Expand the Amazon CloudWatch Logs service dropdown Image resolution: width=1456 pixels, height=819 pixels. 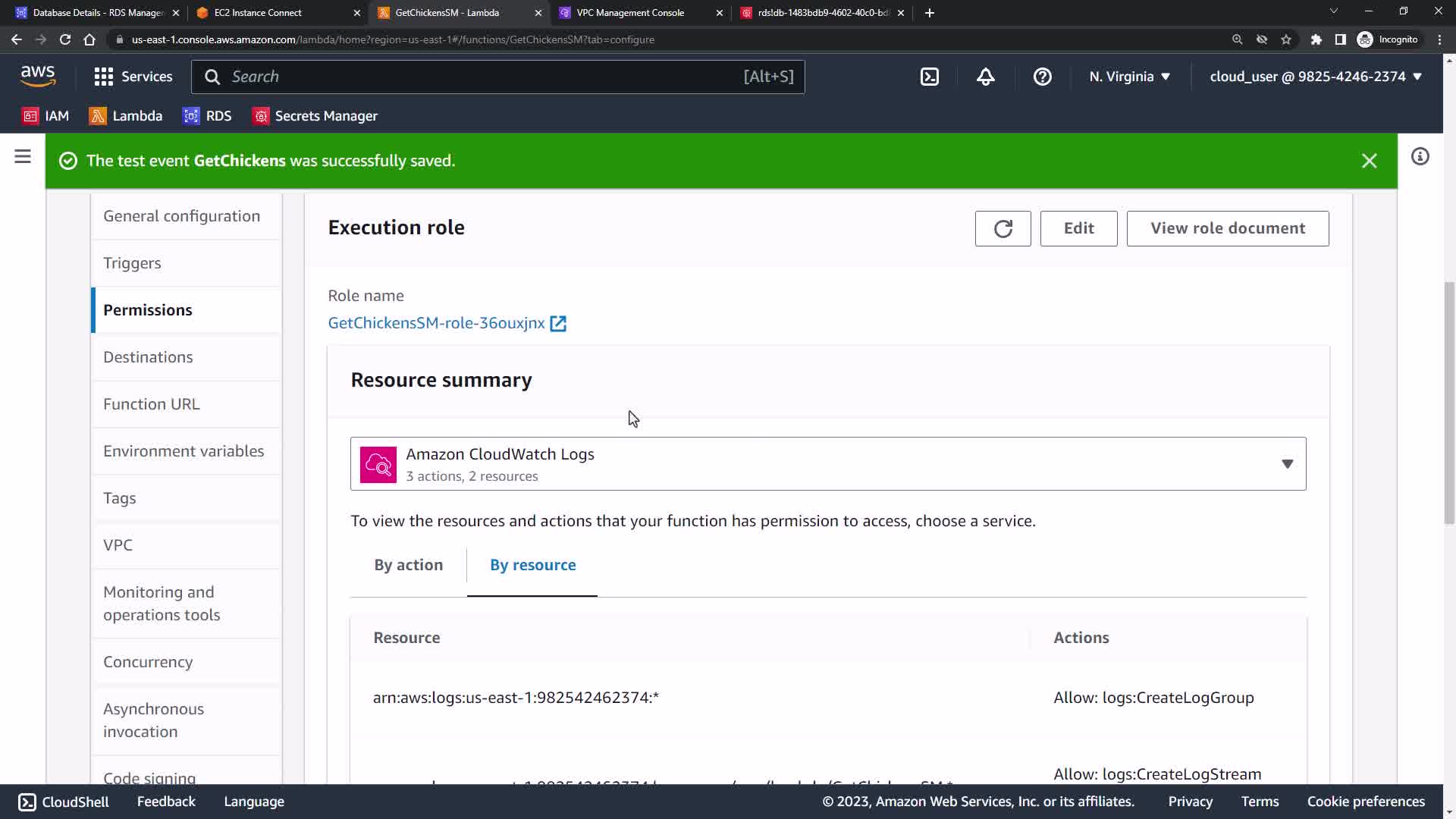tap(1287, 464)
